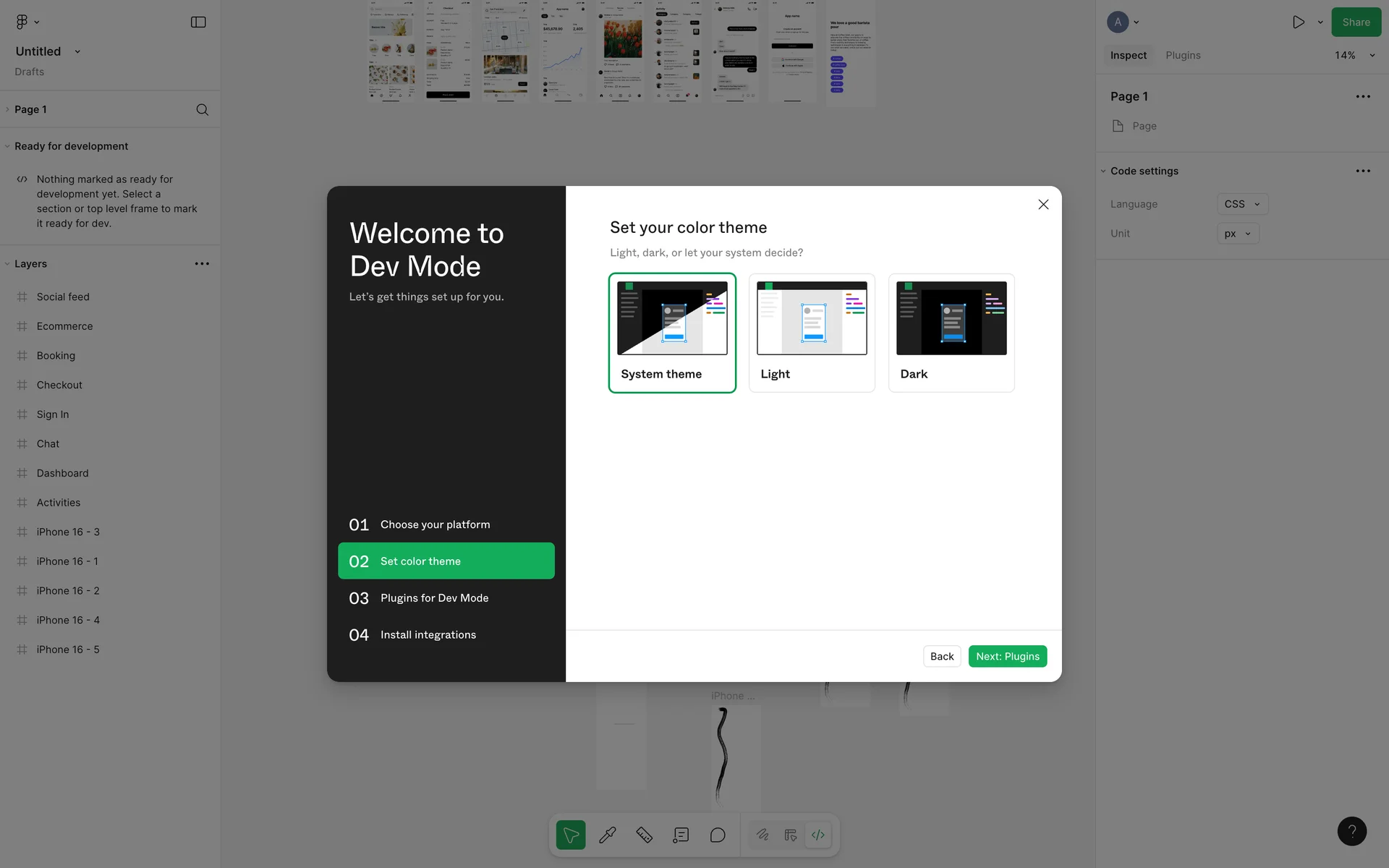The width and height of the screenshot is (1389, 868).
Task: Toggle the left sidebar panel icon
Action: tap(198, 22)
